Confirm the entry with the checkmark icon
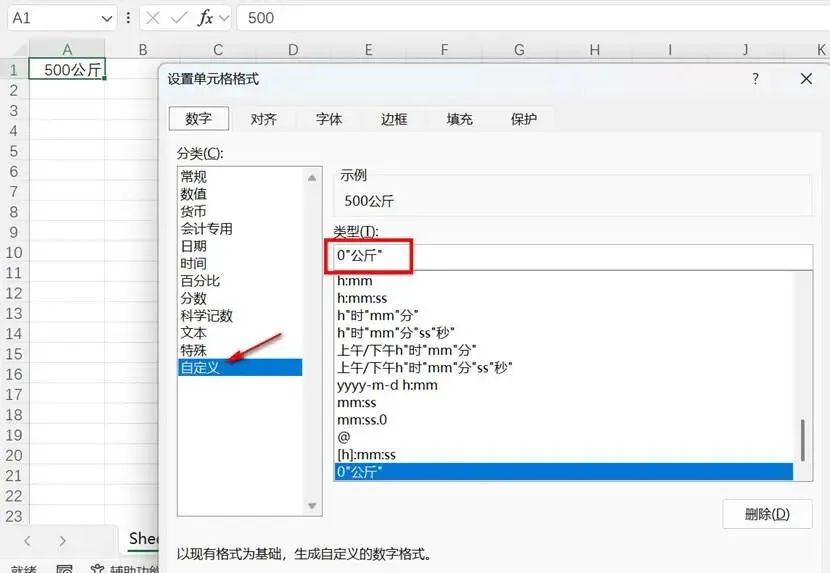This screenshot has height=573, width=830. coord(179,18)
